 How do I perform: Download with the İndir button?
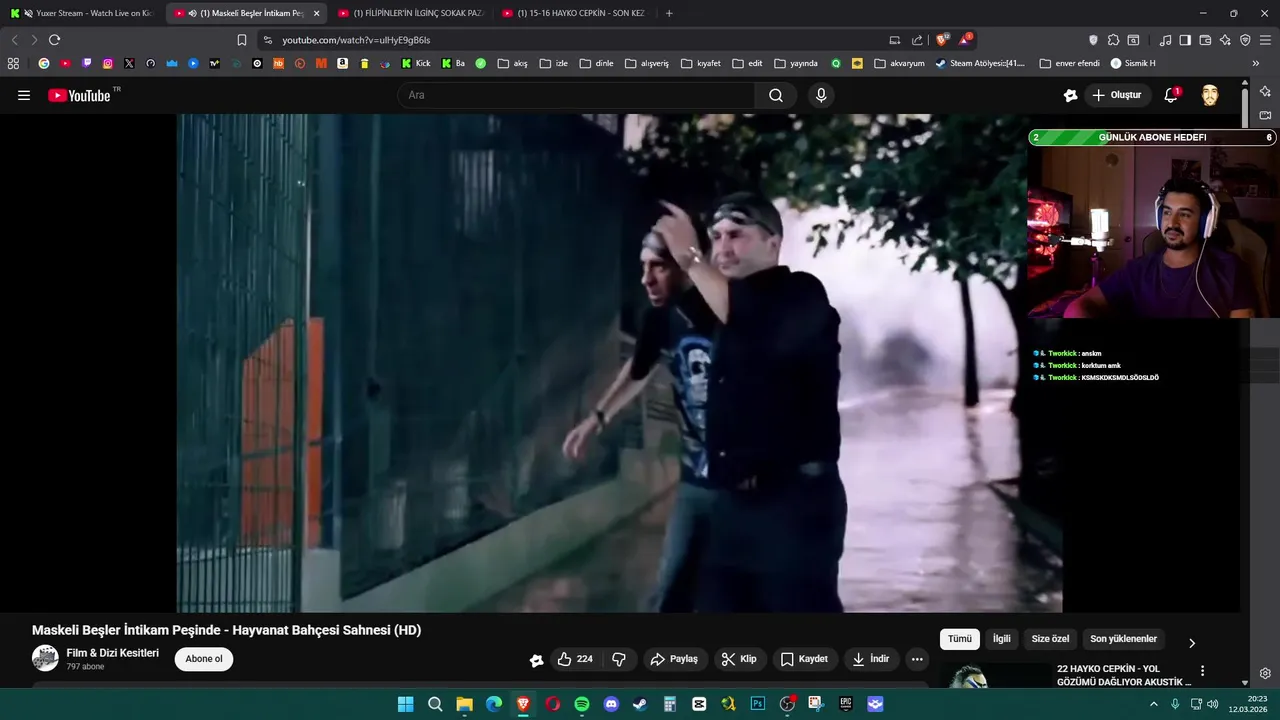coord(870,659)
